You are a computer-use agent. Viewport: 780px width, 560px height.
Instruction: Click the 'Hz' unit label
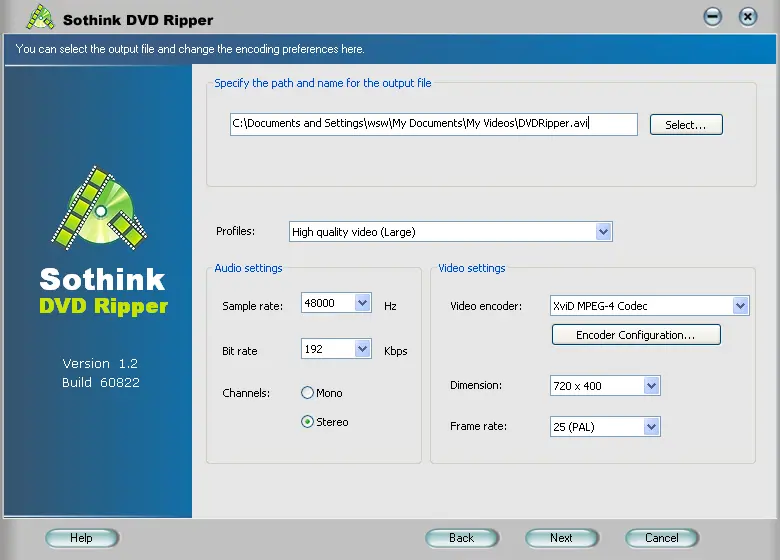[x=390, y=306]
